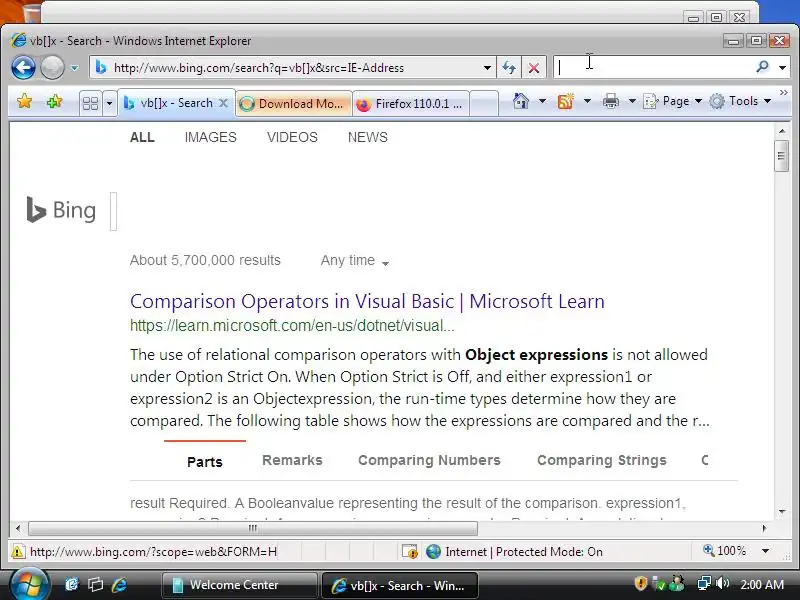The image size is (800, 600).
Task: Expand the Print options dropdown
Action: (632, 101)
